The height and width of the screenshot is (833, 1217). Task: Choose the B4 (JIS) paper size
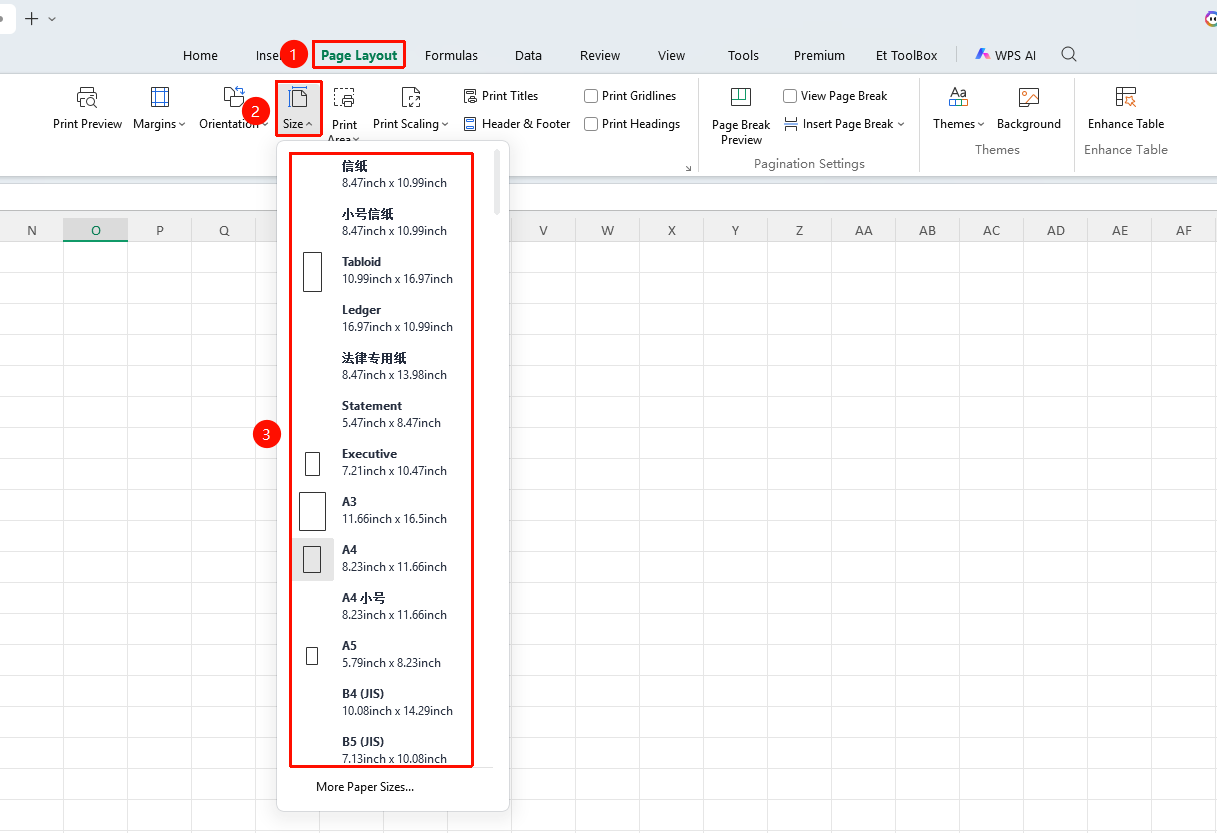(x=382, y=702)
